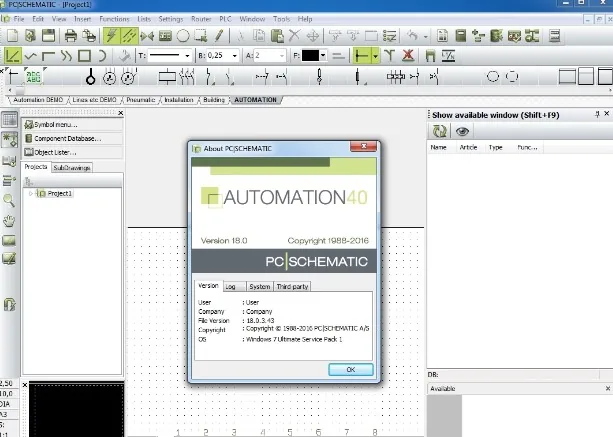
Task: Open the Functions menu
Action: [114, 19]
